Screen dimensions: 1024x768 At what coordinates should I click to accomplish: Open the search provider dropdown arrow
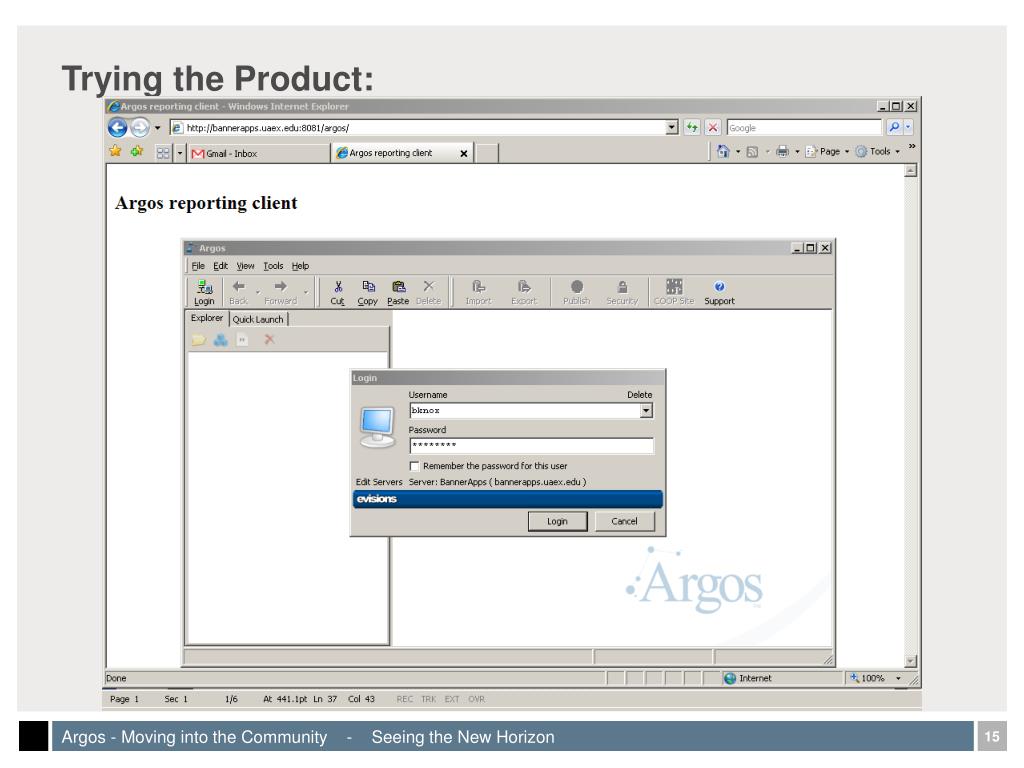pos(908,127)
